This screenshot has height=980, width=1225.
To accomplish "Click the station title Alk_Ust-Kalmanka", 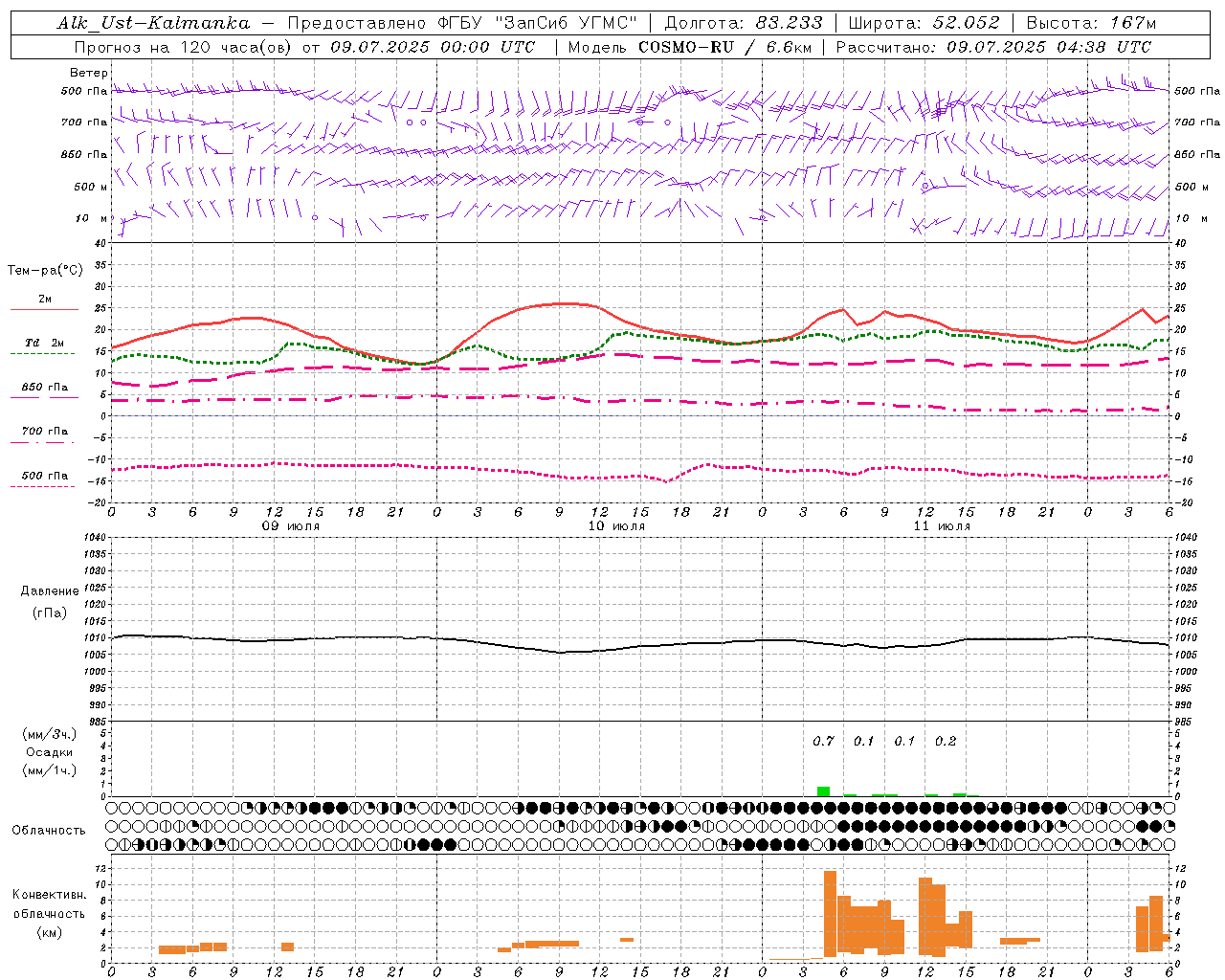I will point(153,23).
